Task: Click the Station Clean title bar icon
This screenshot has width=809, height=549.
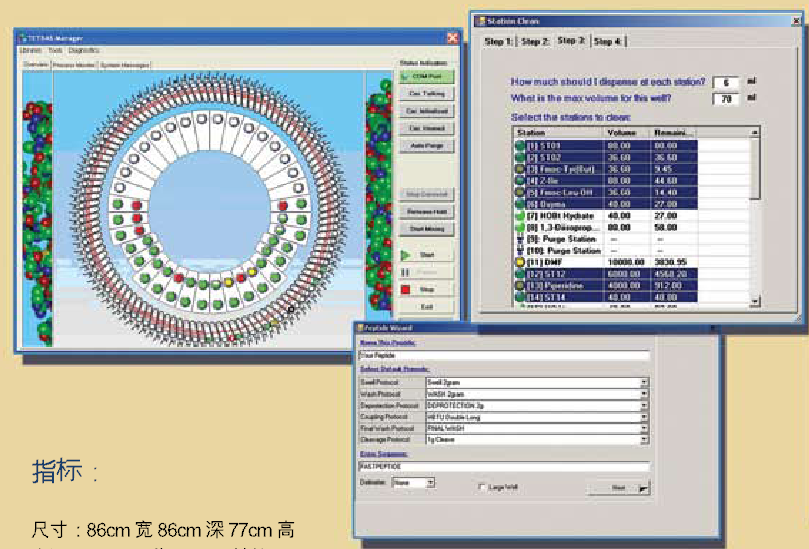Action: (x=481, y=21)
